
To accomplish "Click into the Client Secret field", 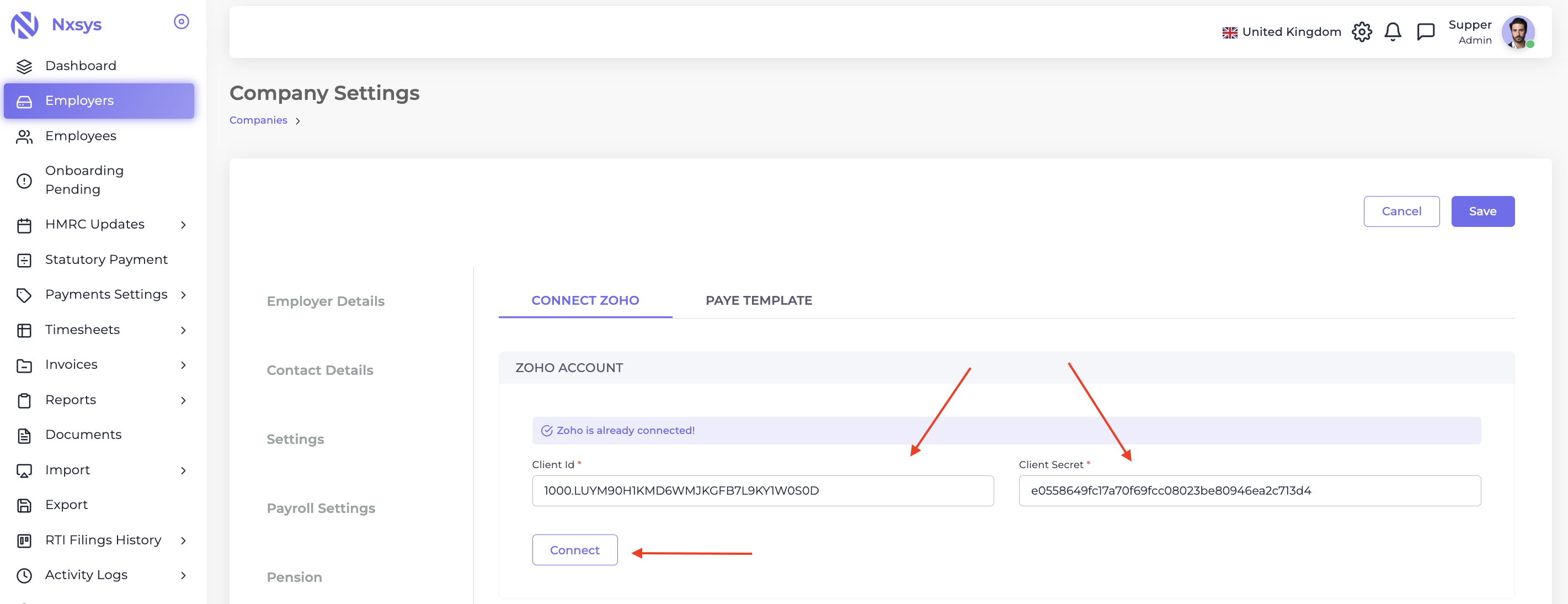I will click(1249, 491).
